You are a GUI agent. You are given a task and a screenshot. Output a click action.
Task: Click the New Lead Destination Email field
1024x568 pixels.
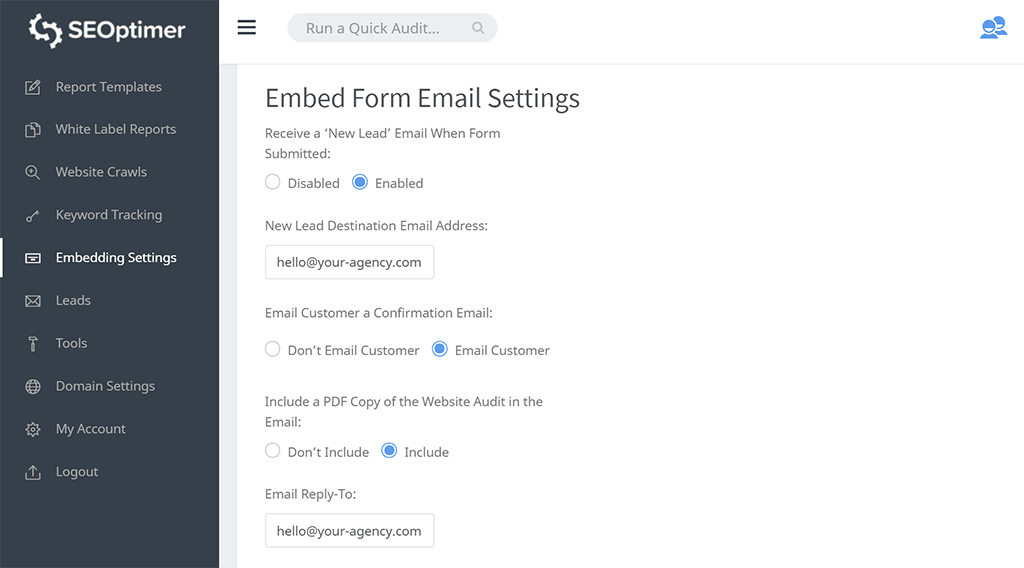pos(349,263)
